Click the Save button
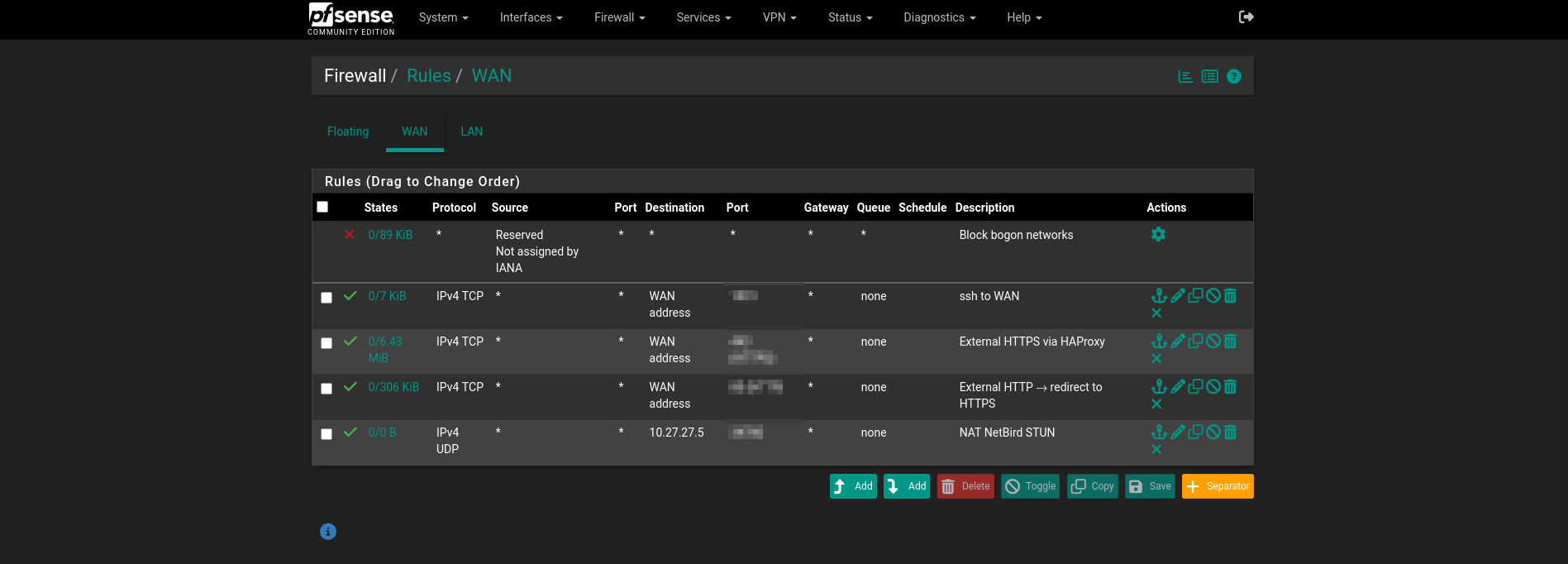1568x564 pixels. coord(1150,486)
